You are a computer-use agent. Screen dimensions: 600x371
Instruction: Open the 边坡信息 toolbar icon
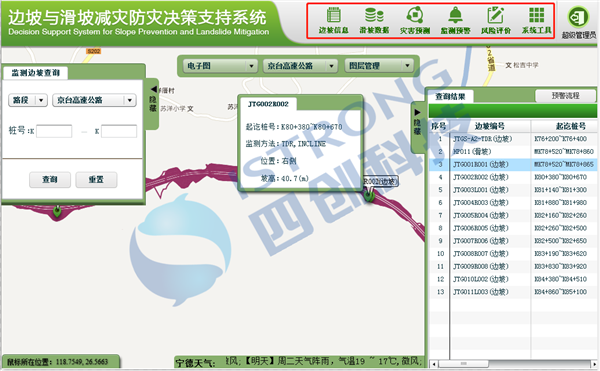click(333, 21)
